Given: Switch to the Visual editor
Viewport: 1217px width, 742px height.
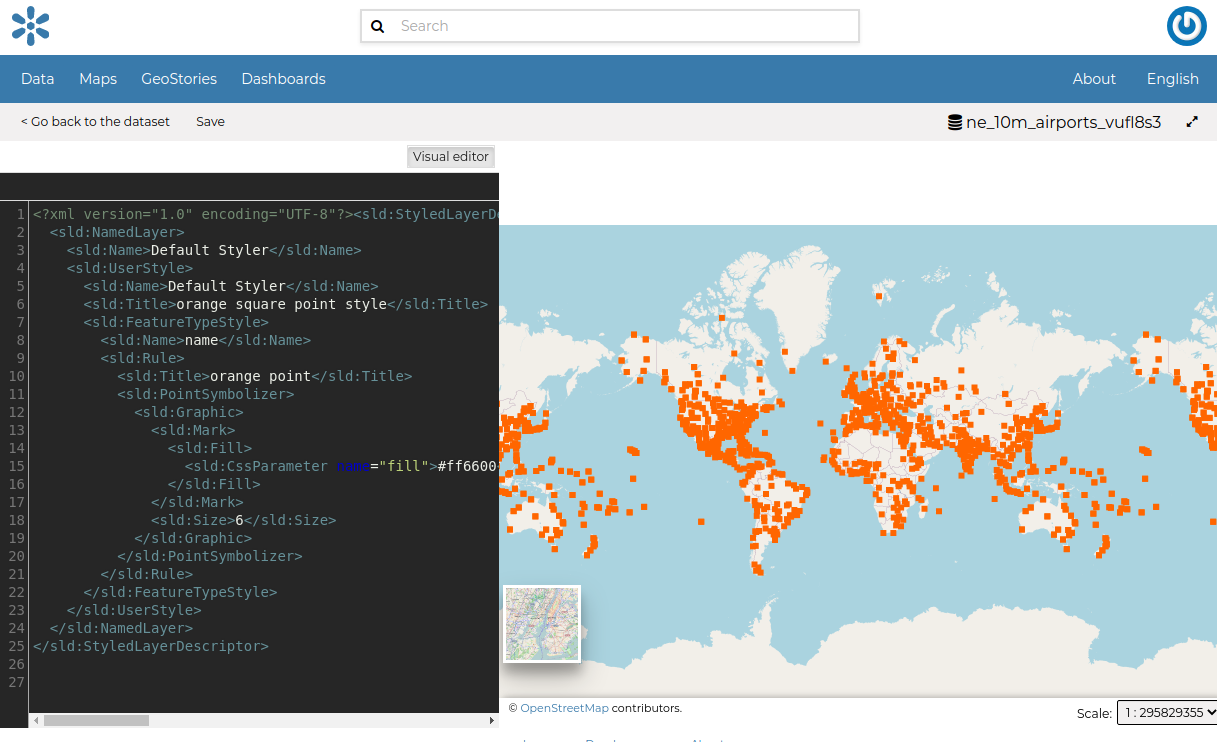Looking at the screenshot, I should [450, 156].
